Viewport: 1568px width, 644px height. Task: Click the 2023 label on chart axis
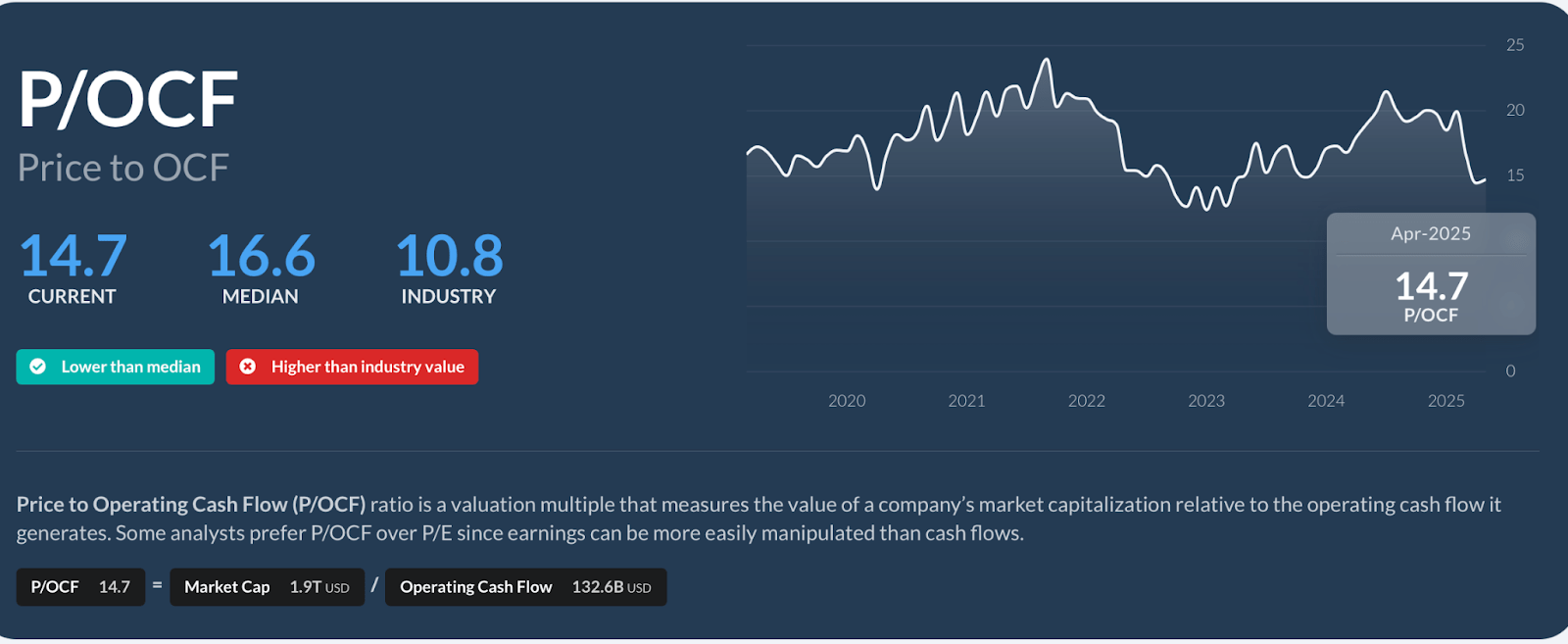1206,401
